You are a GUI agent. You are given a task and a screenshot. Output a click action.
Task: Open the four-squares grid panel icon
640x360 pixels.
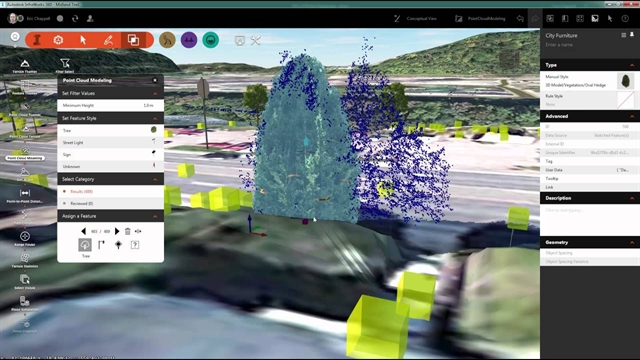point(580,18)
